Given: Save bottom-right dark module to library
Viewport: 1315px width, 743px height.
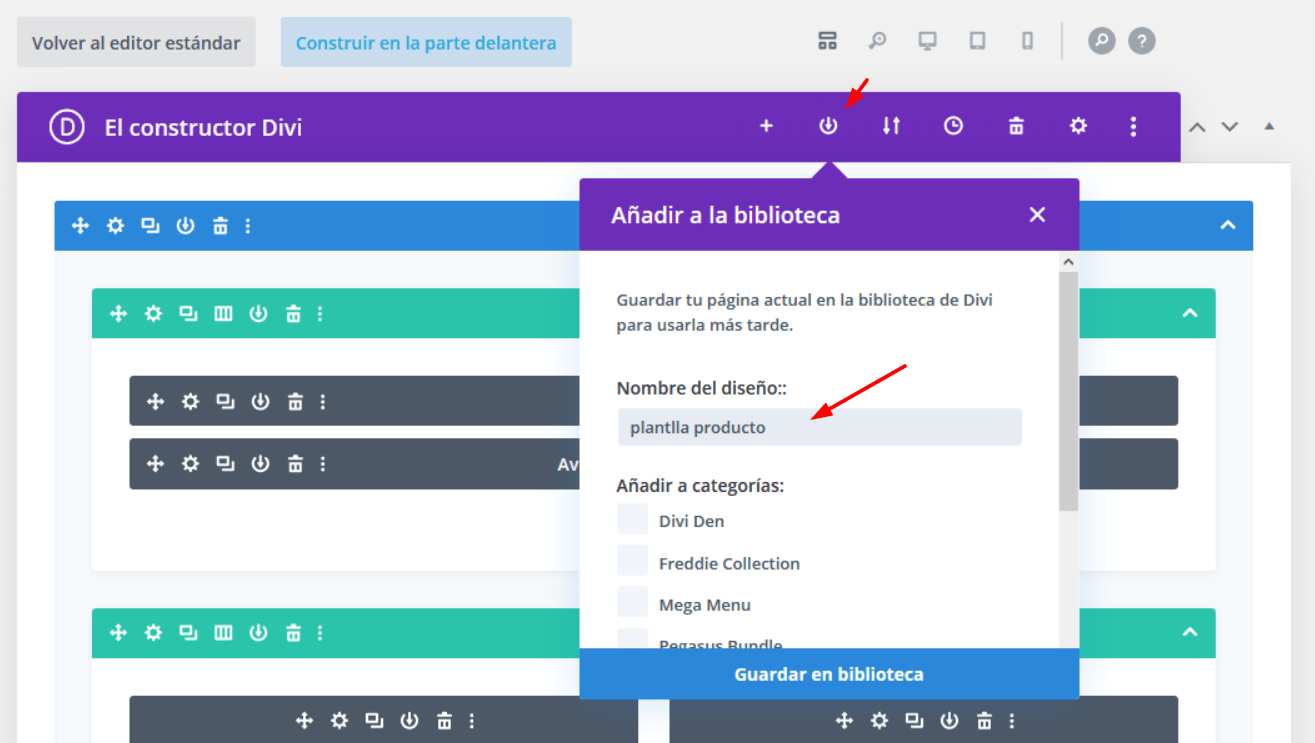Looking at the screenshot, I should click(949, 721).
